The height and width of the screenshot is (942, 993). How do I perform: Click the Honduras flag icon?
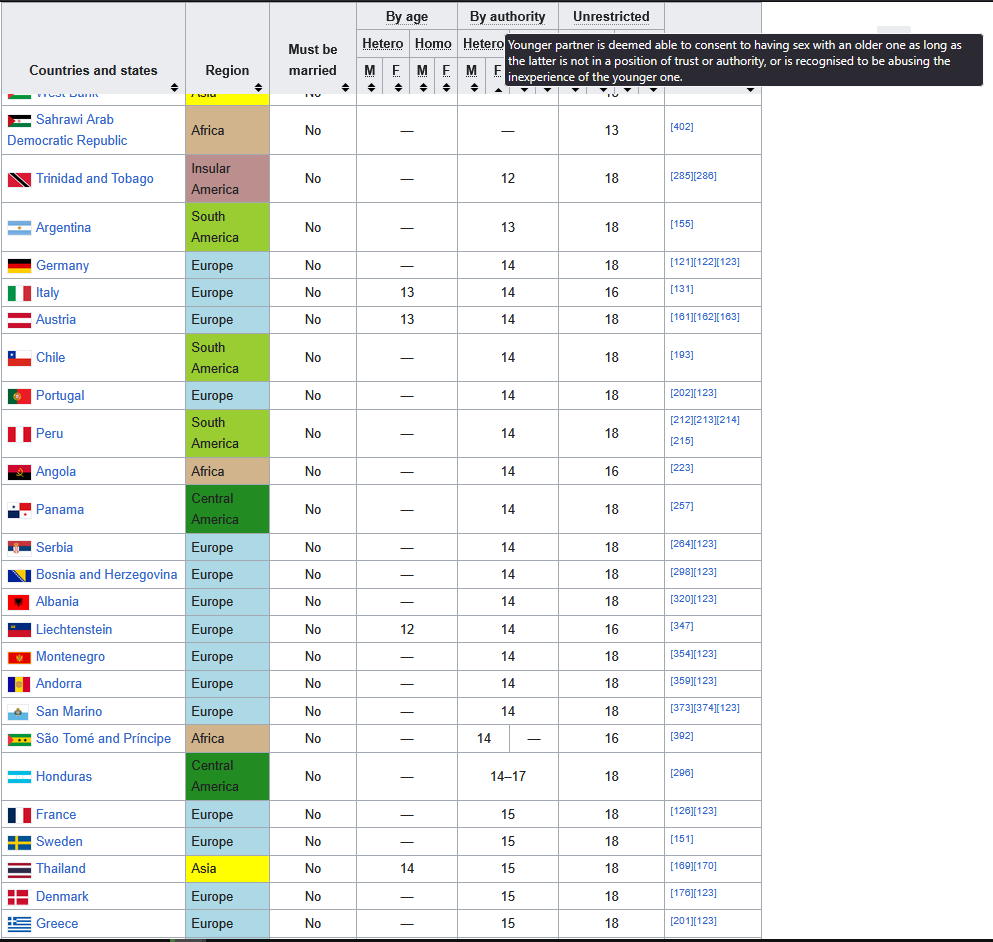(x=19, y=777)
